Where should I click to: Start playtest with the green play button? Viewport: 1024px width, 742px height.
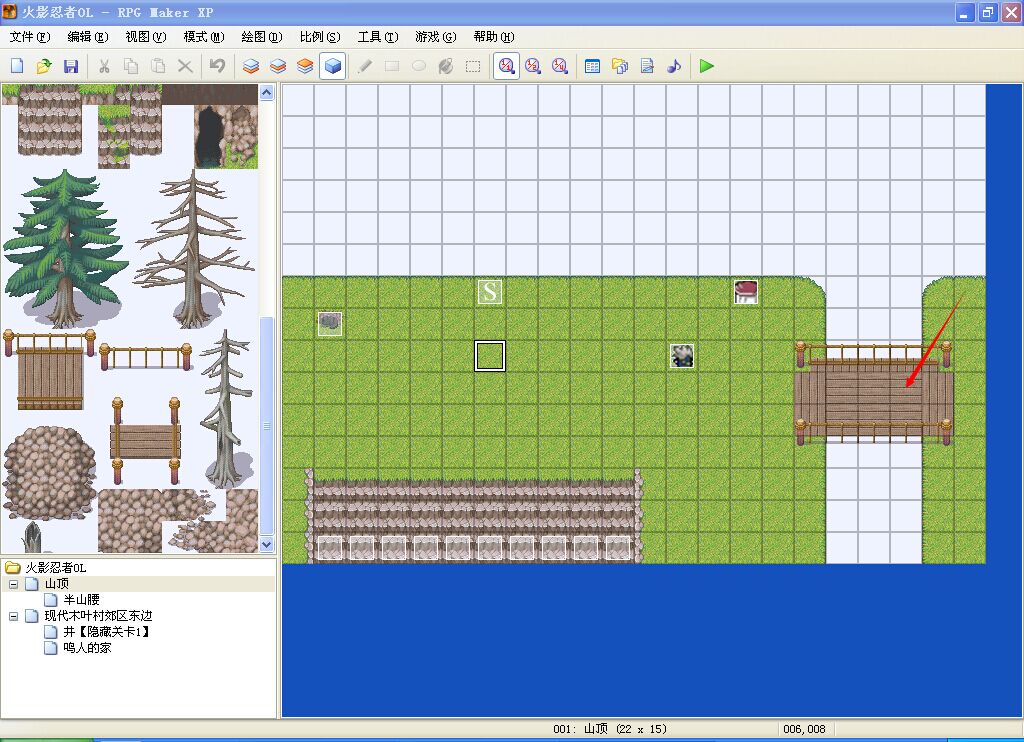pos(706,66)
